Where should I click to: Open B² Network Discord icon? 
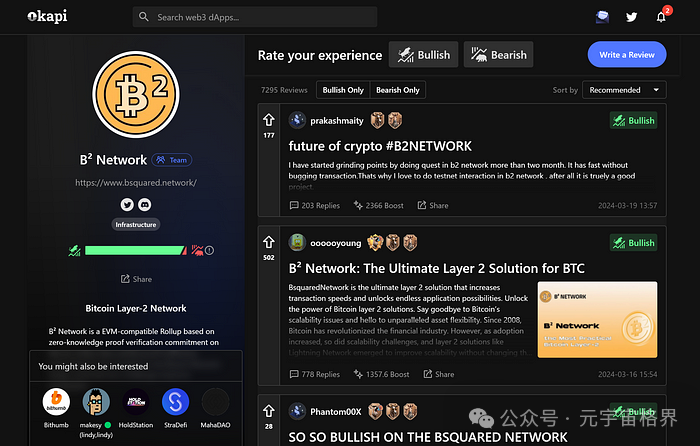click(x=144, y=204)
